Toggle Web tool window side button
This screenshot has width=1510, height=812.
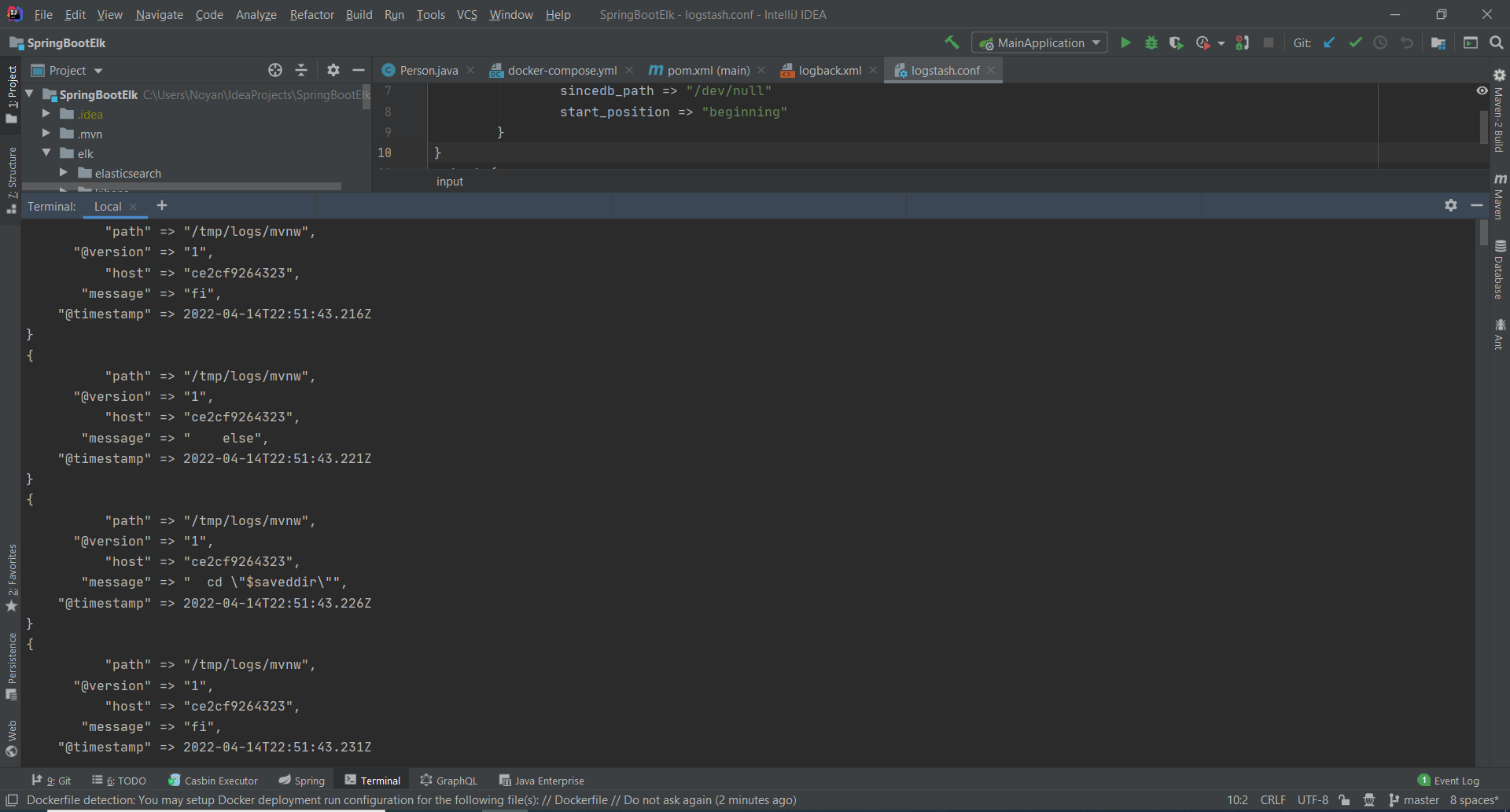point(12,737)
